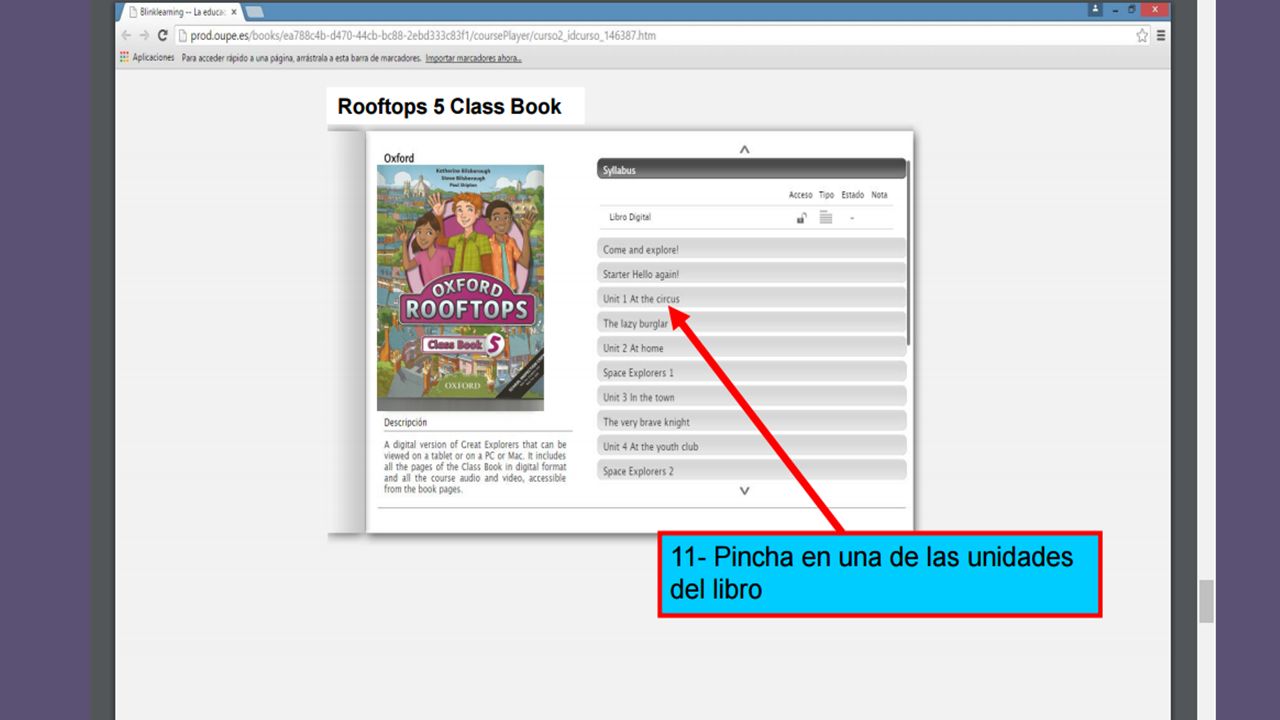1280x720 pixels.
Task: Open a new browser tab
Action: 254,12
